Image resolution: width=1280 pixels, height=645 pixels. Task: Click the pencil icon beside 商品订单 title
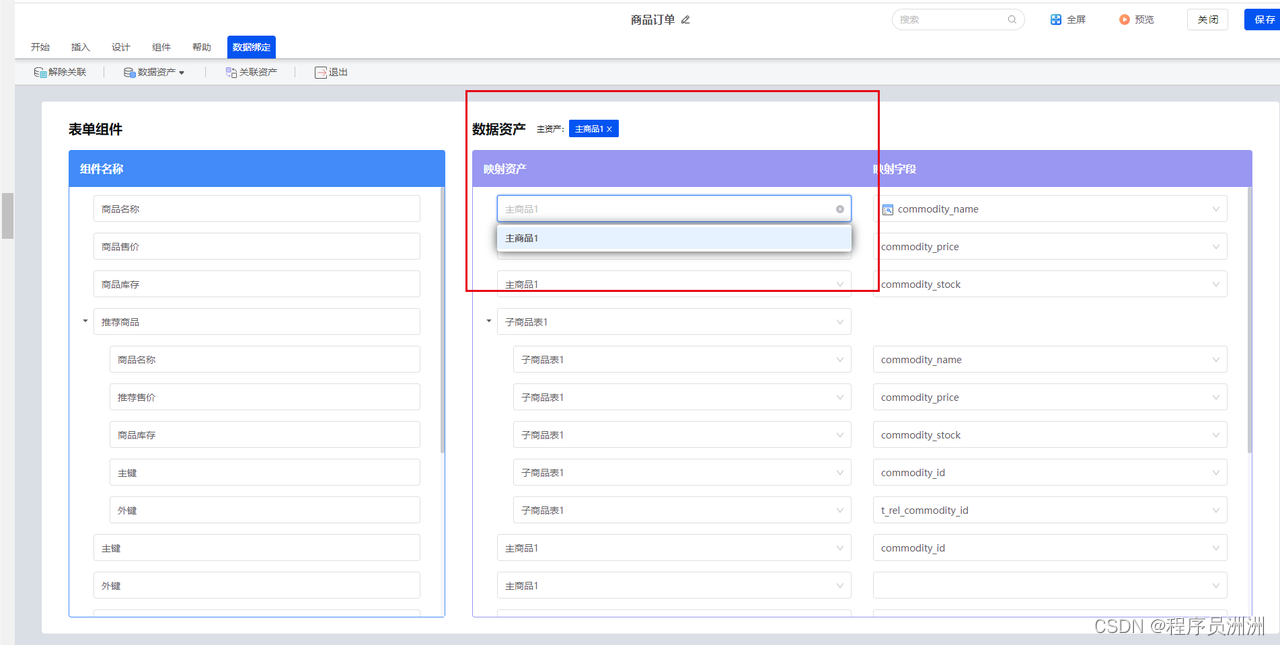[x=685, y=20]
